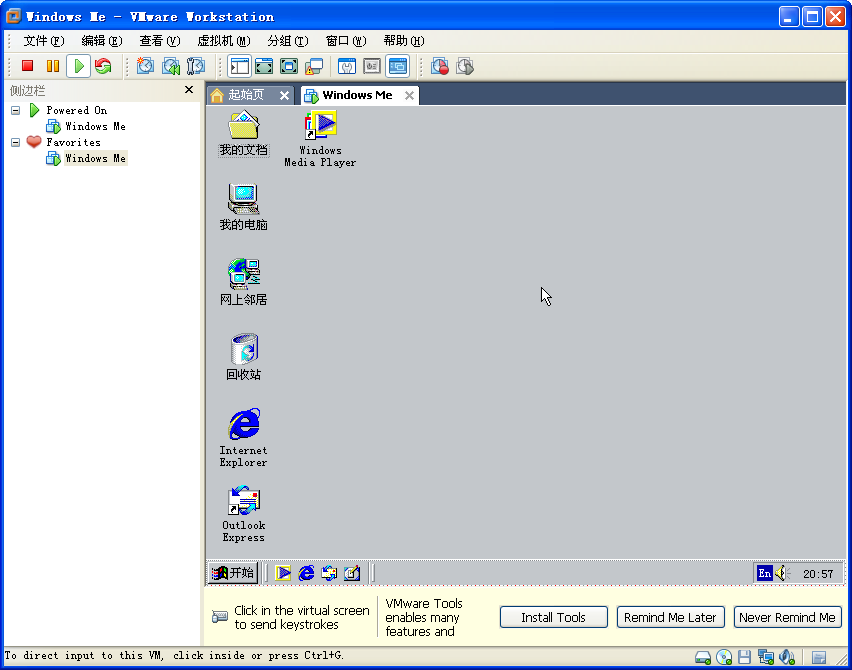This screenshot has width=852, height=670.
Task: Close the 侧边栏 sidebar panel
Action: pos(189,90)
